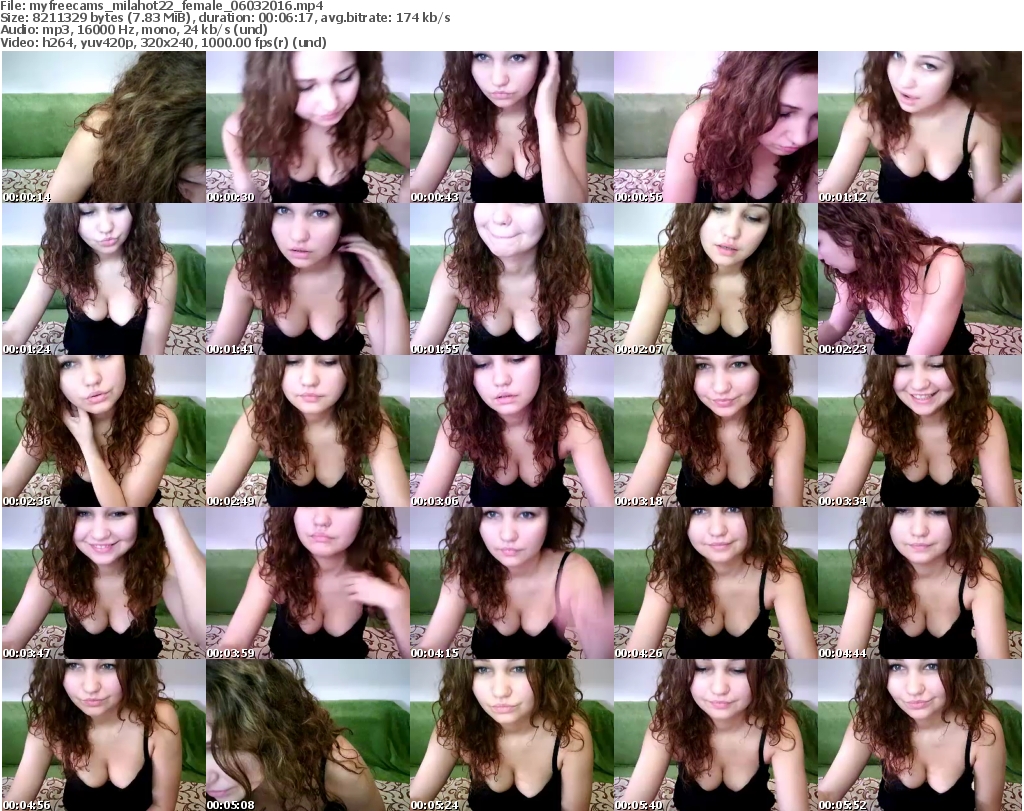Click the thumbnail stamped 00:00:14

(104, 127)
